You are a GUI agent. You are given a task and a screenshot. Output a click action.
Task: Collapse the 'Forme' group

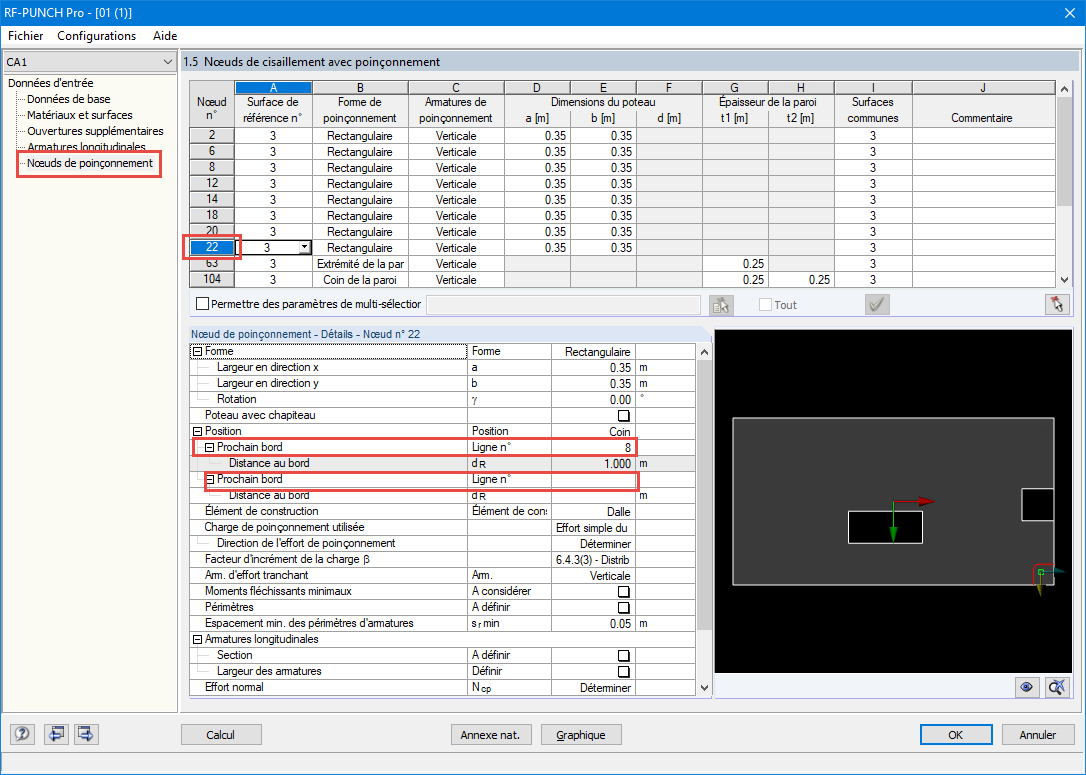tap(197, 351)
